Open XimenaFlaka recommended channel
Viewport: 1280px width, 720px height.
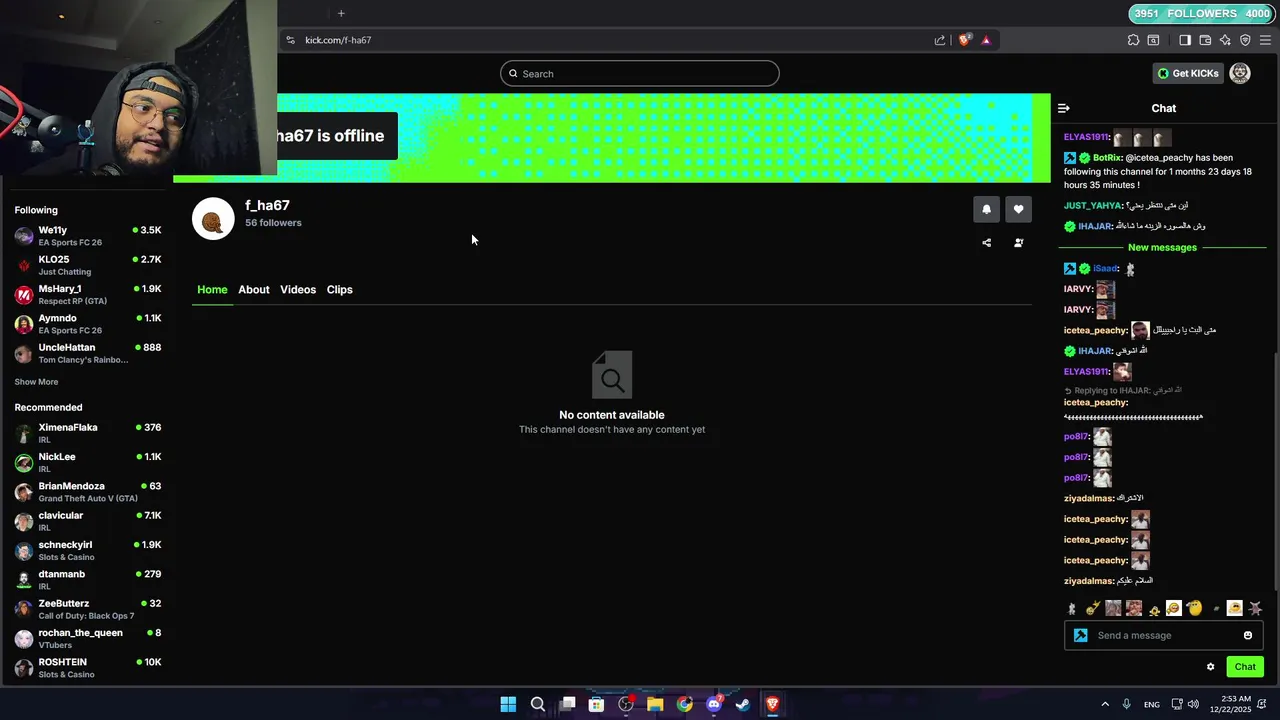tap(88, 433)
